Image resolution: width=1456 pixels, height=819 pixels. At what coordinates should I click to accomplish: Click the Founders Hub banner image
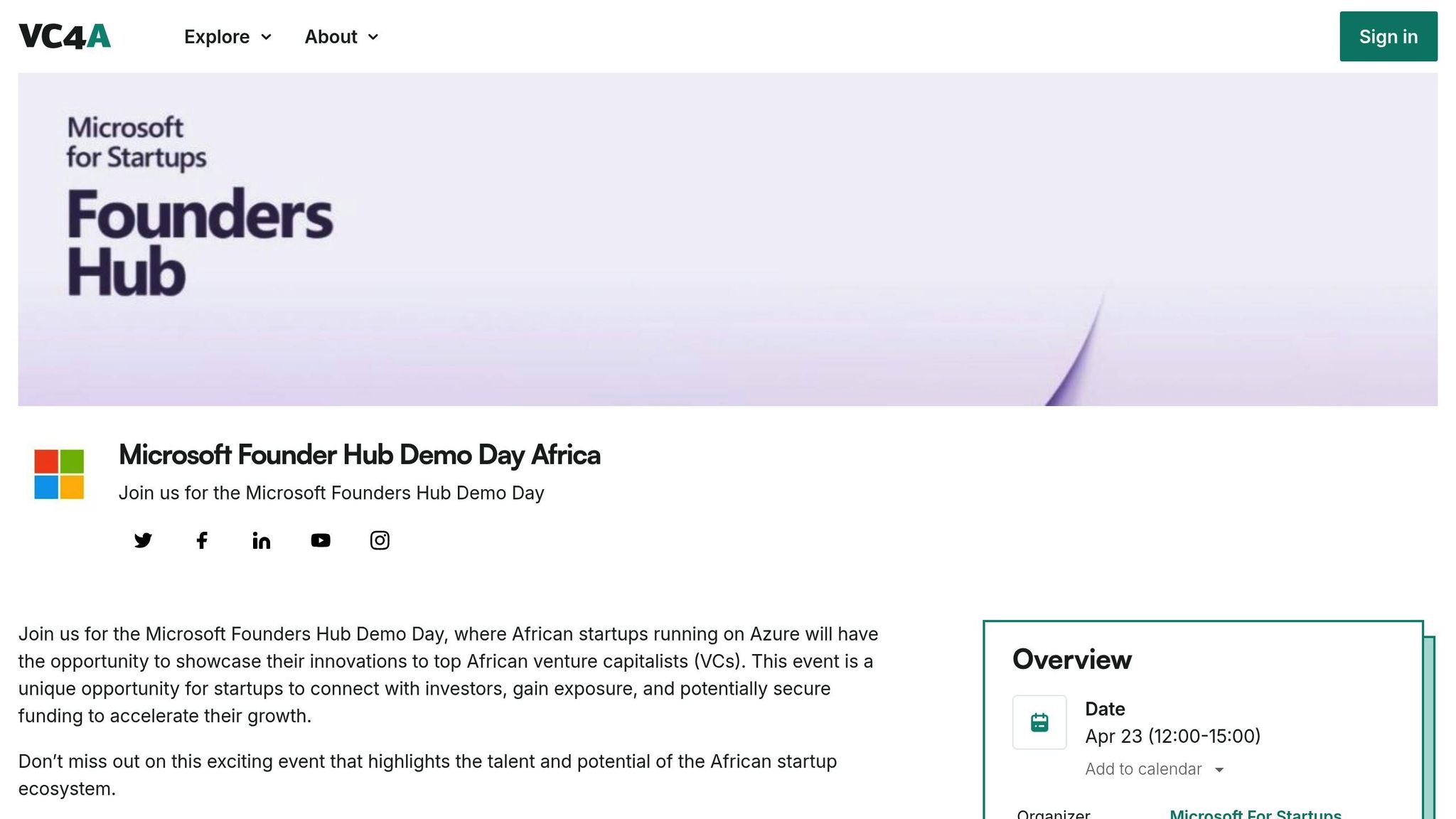(x=727, y=240)
